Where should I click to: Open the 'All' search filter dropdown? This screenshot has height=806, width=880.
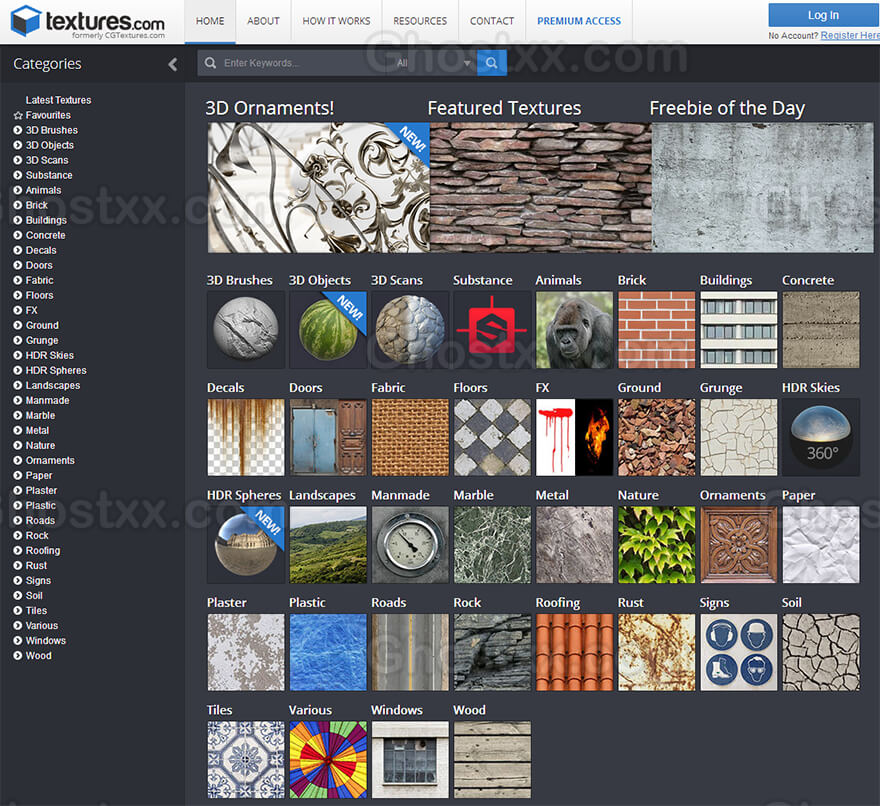tap(433, 63)
